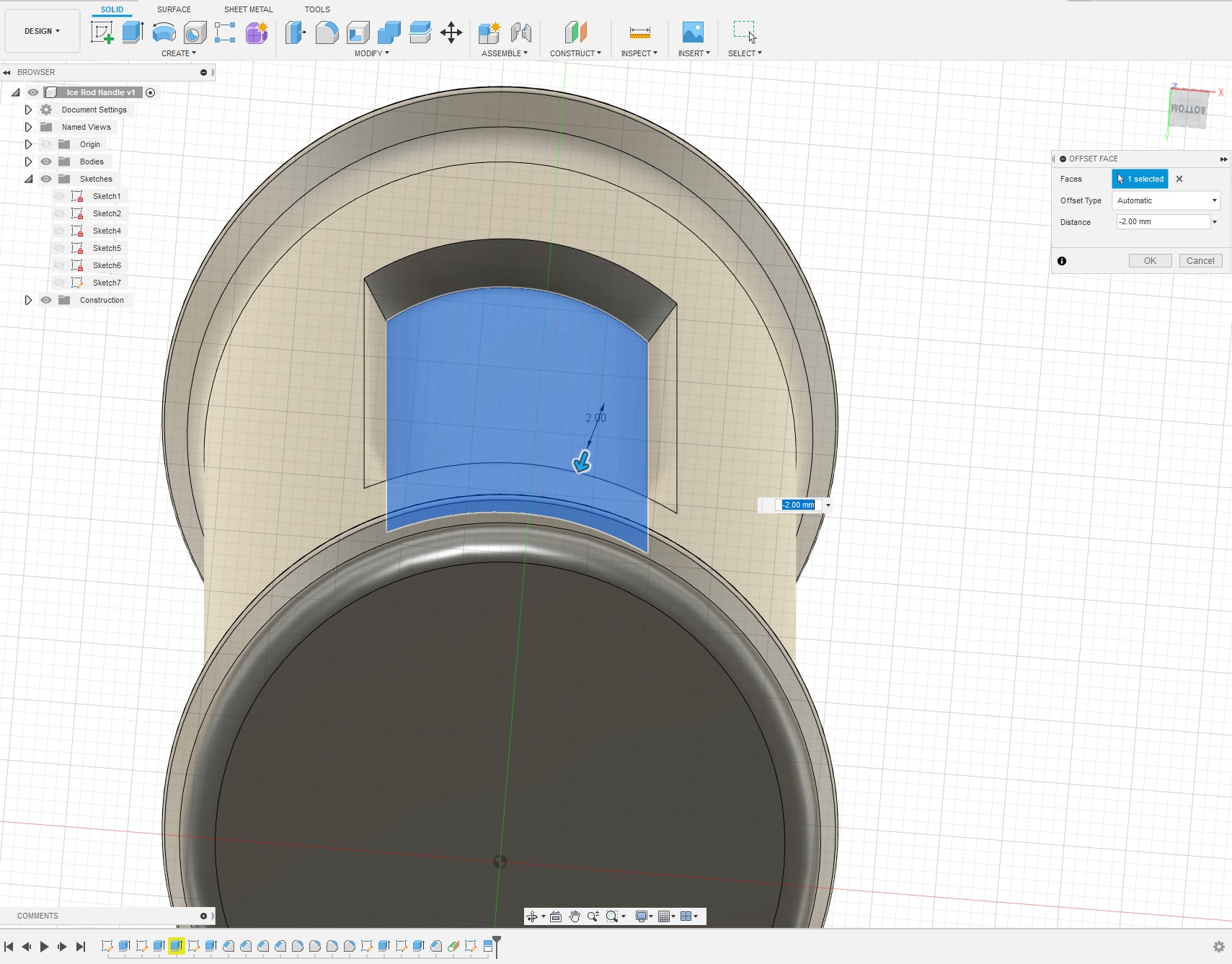Open the TOOLS tab
This screenshot has height=964, width=1232.
317,9
